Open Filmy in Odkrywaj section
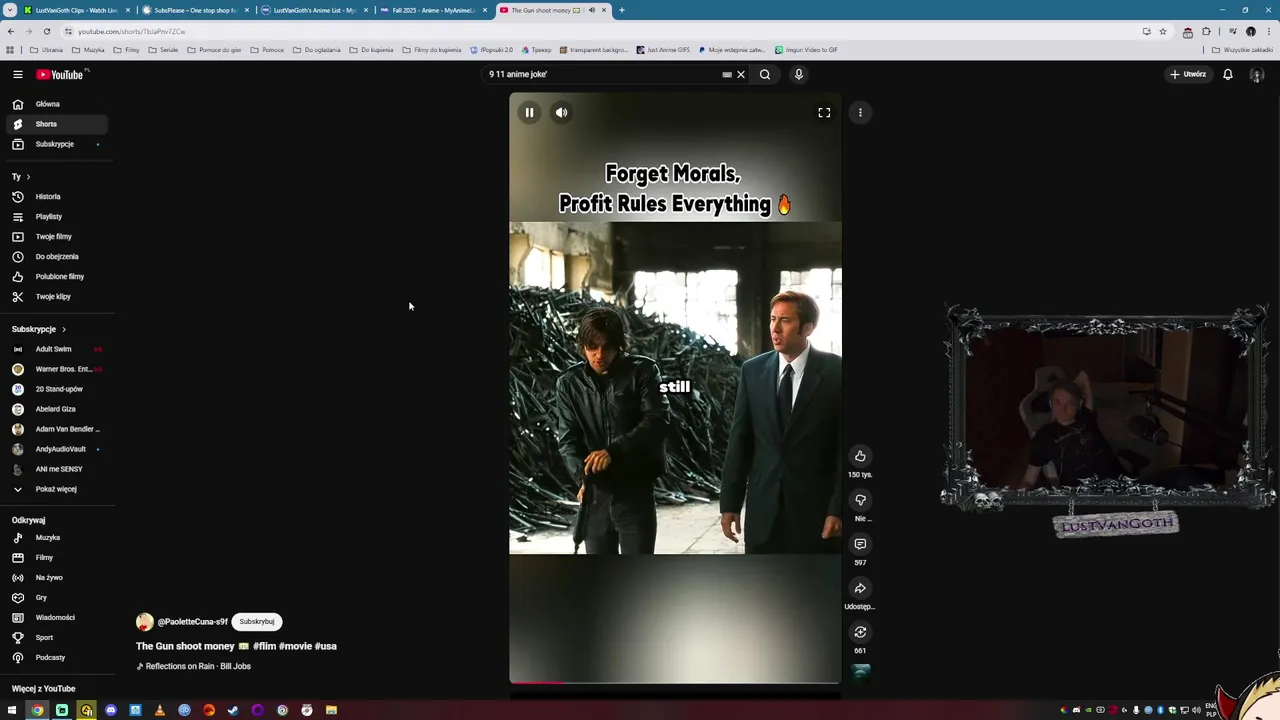Screen dimensions: 1280x720 click(x=57, y=557)
